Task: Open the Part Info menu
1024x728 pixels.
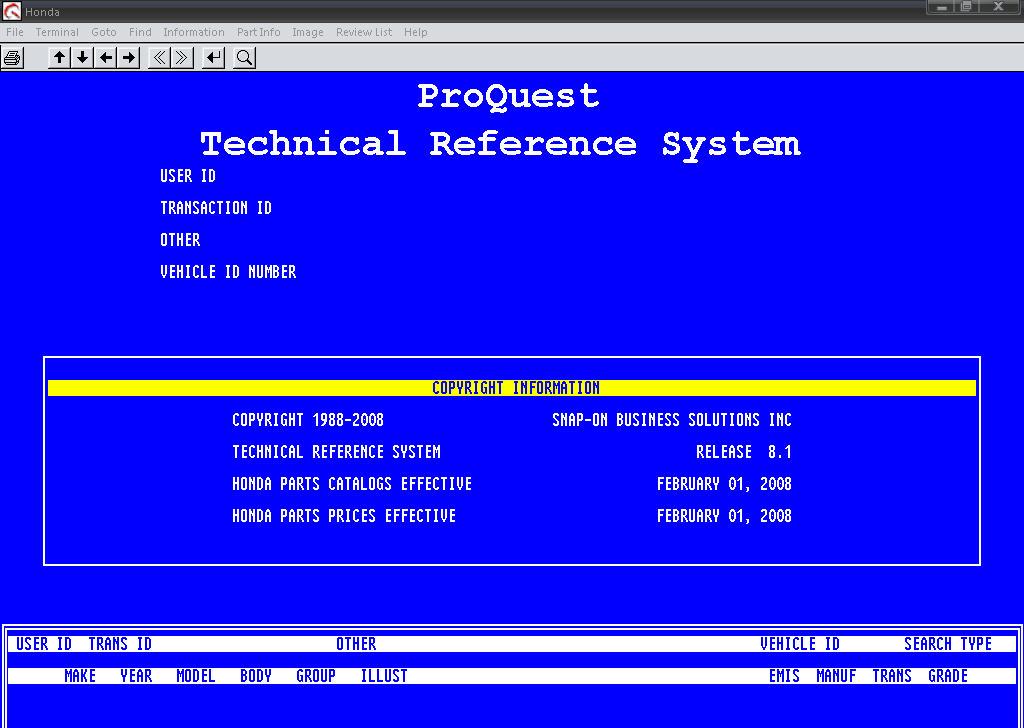Action: coord(259,32)
